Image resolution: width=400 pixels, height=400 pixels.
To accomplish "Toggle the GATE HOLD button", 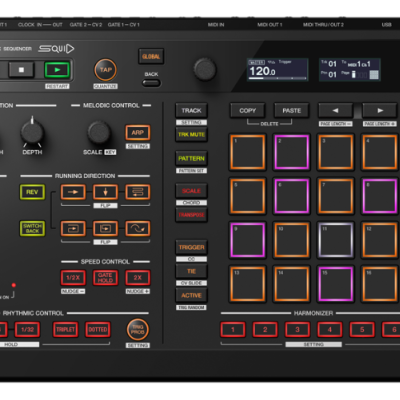I will pos(105,278).
